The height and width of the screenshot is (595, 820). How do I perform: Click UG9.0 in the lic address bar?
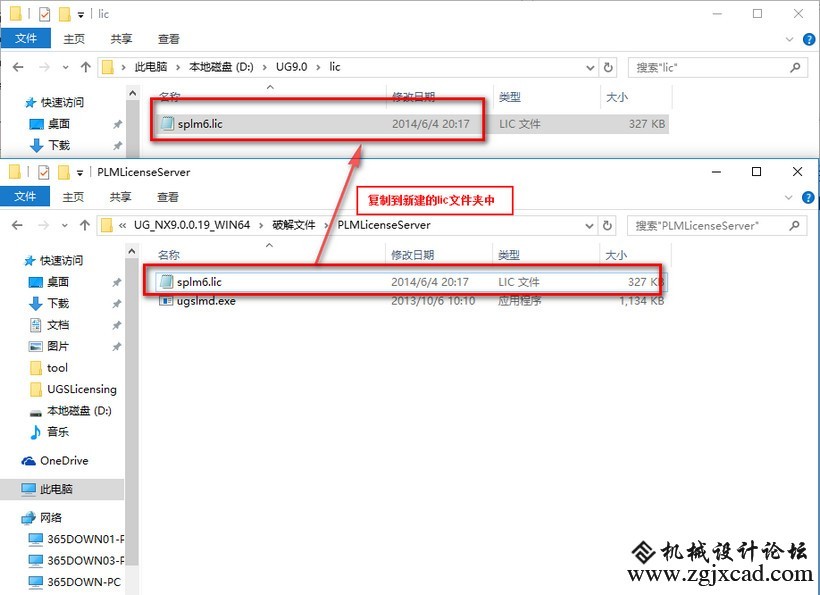coord(291,67)
